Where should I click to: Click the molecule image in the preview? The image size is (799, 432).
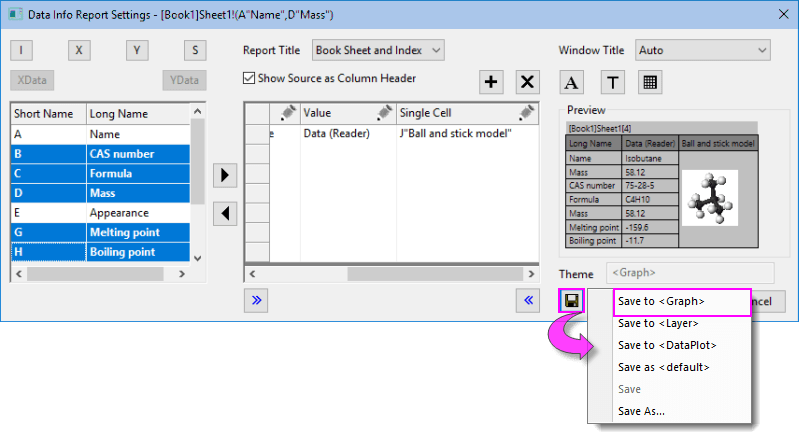(710, 198)
